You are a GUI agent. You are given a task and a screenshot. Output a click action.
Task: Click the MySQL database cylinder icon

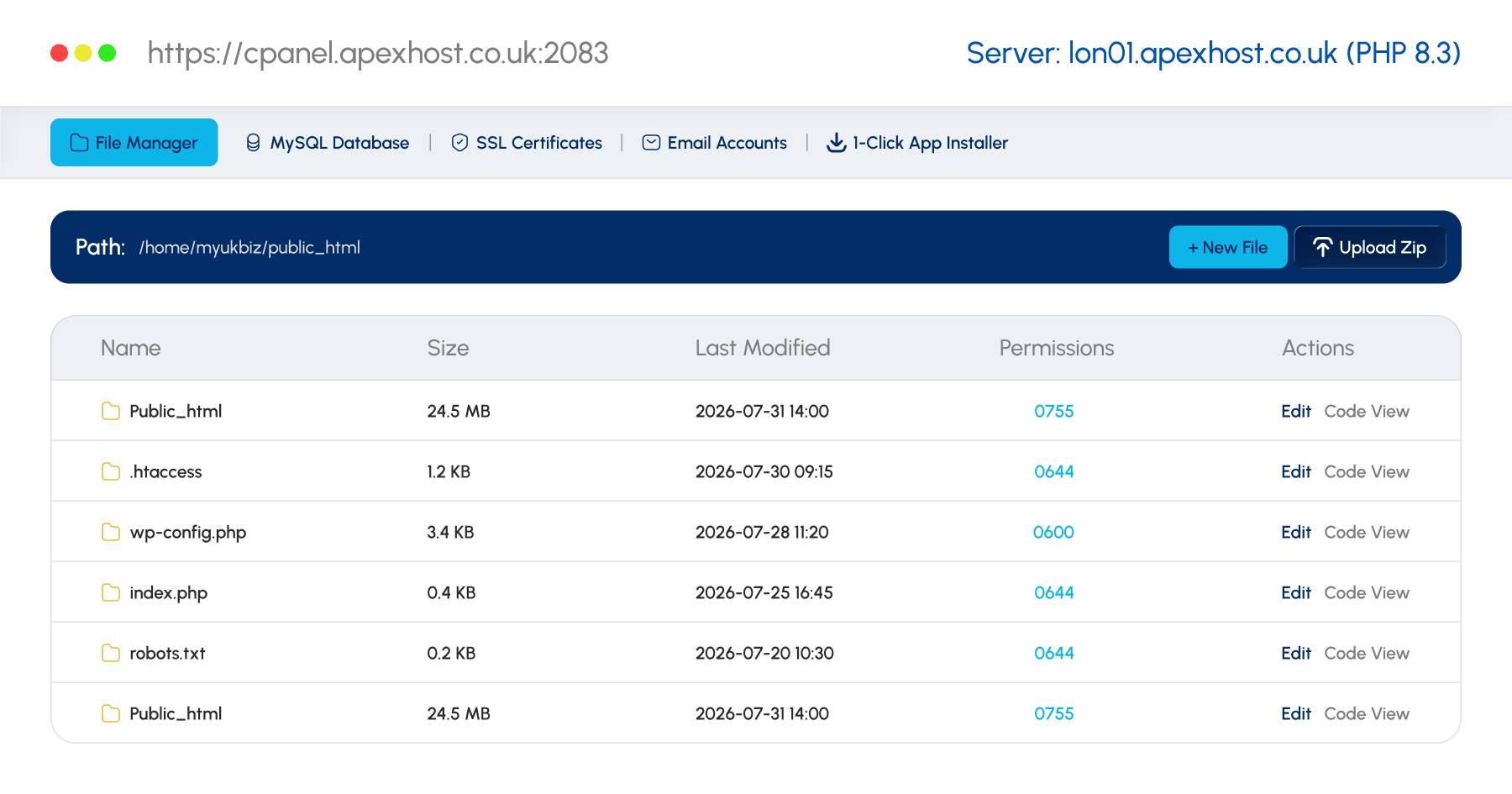(x=253, y=143)
